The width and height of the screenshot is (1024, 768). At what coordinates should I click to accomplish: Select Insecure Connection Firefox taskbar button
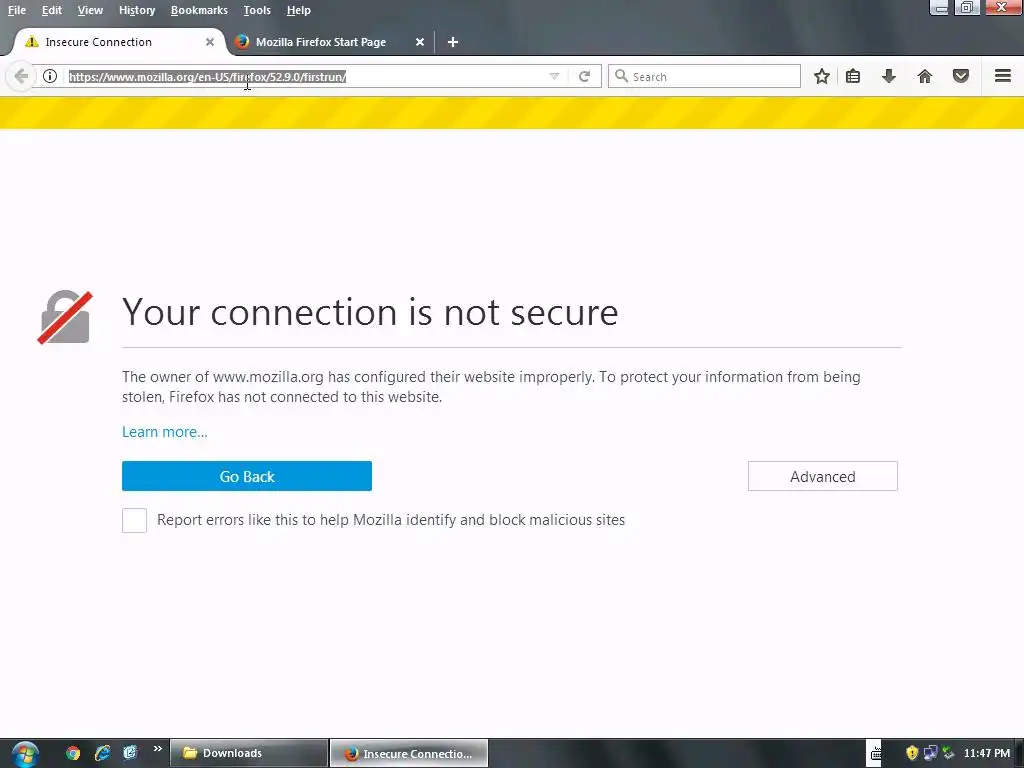[409, 753]
